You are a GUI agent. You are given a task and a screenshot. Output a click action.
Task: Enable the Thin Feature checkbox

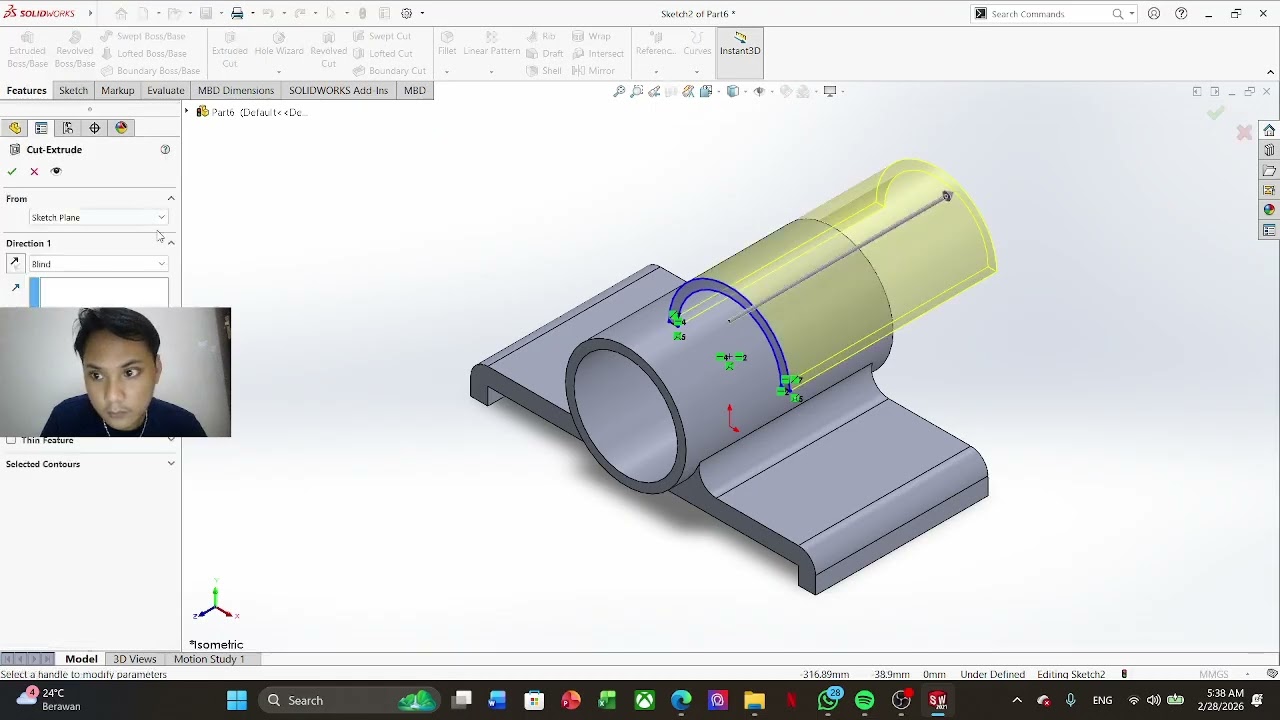pos(11,440)
